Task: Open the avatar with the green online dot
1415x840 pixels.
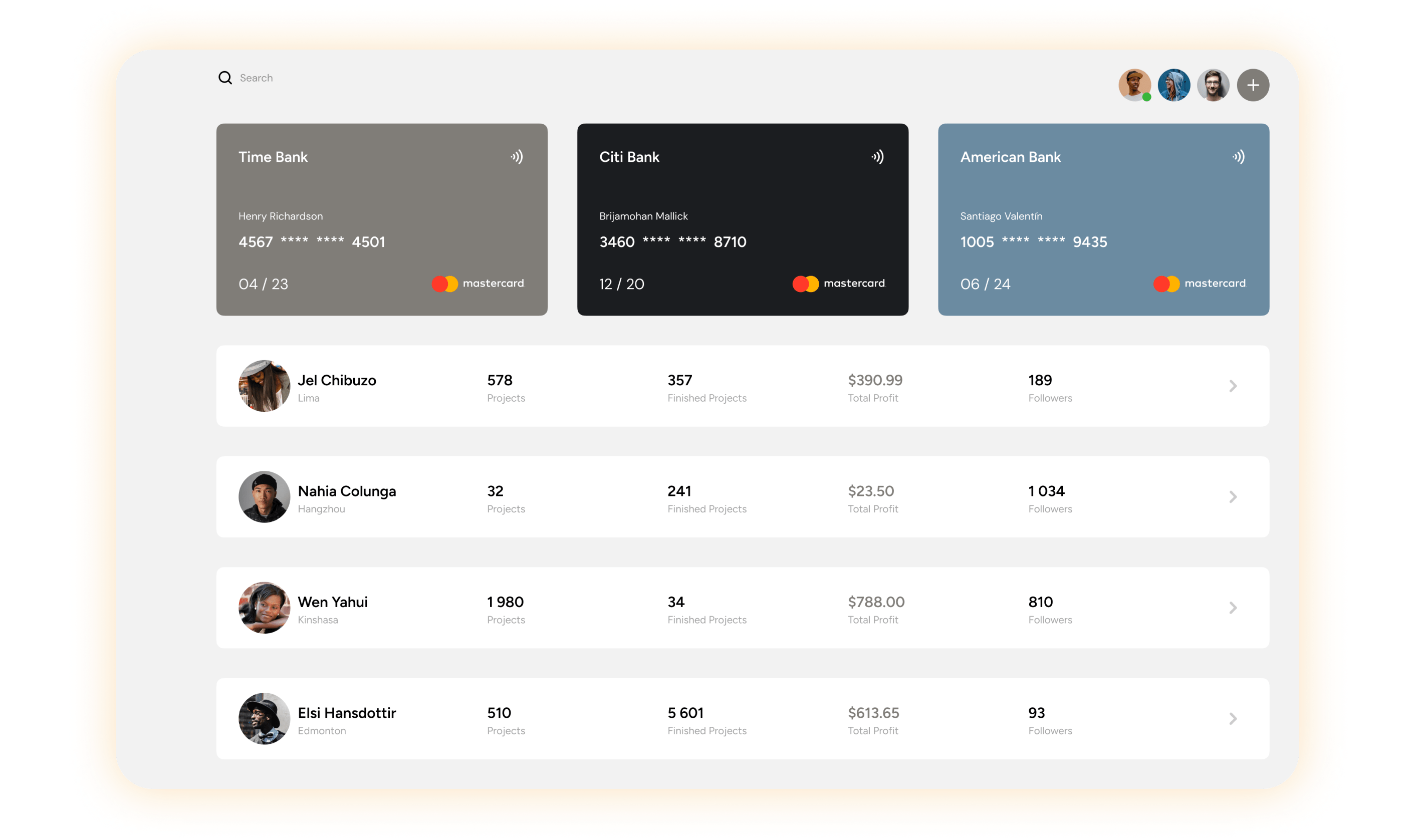Action: pos(1134,86)
